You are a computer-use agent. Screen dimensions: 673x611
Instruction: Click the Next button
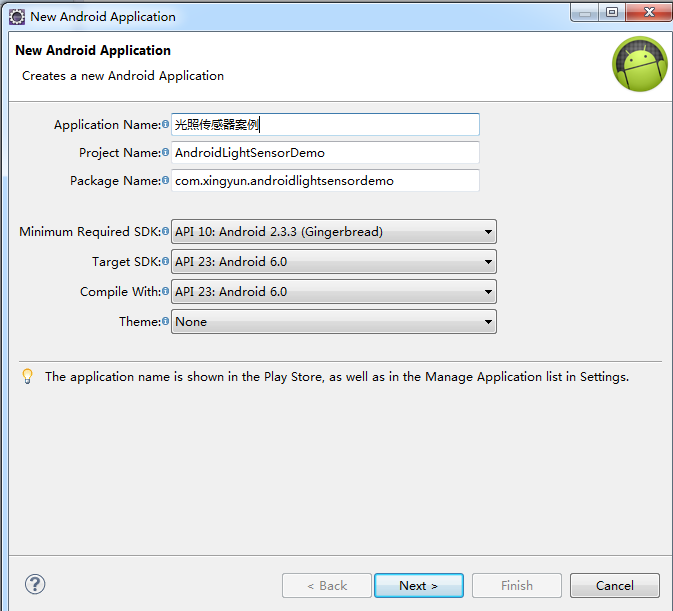point(418,585)
